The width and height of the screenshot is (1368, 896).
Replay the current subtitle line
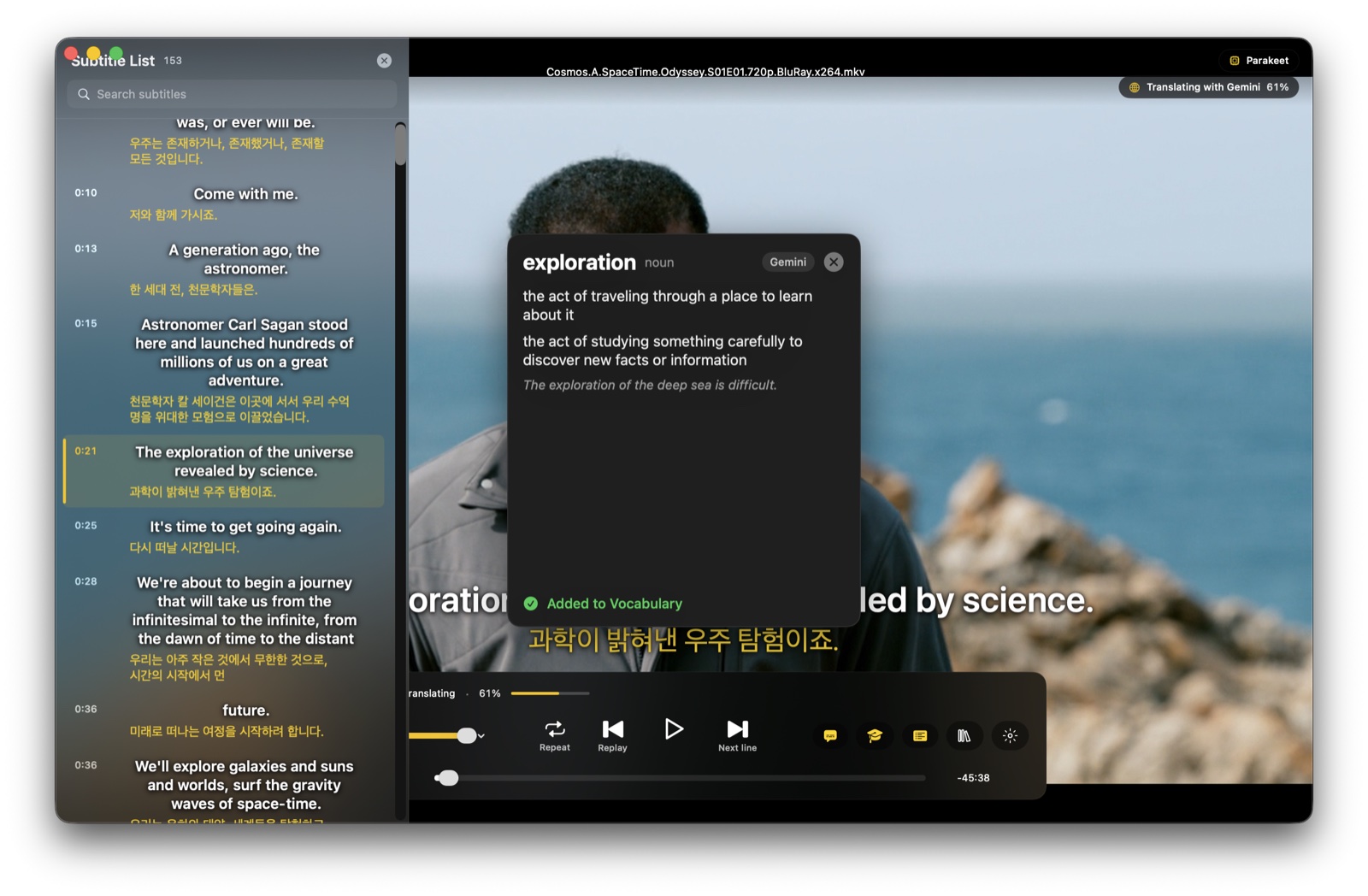pos(612,735)
